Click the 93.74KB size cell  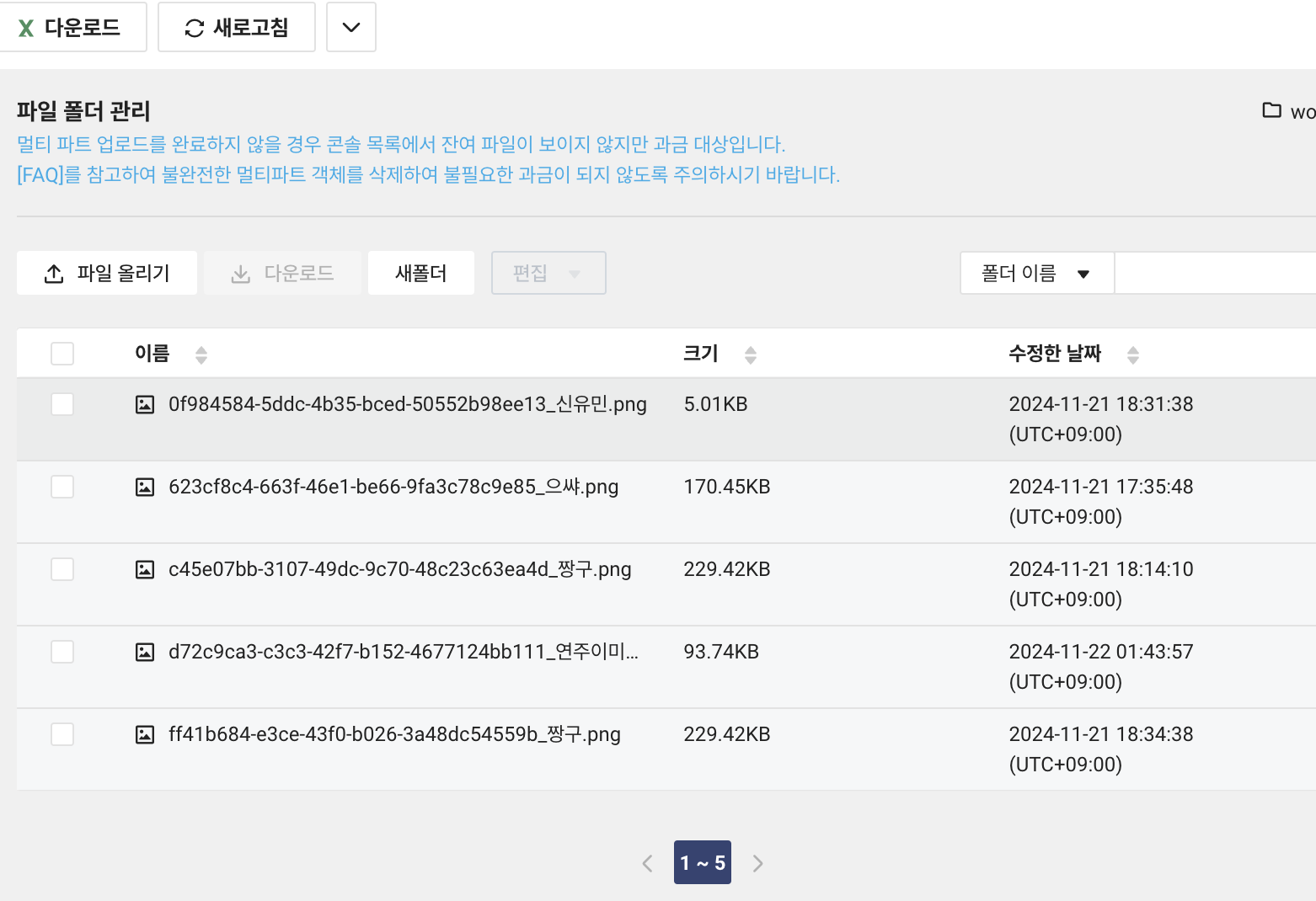pyautogui.click(x=721, y=652)
